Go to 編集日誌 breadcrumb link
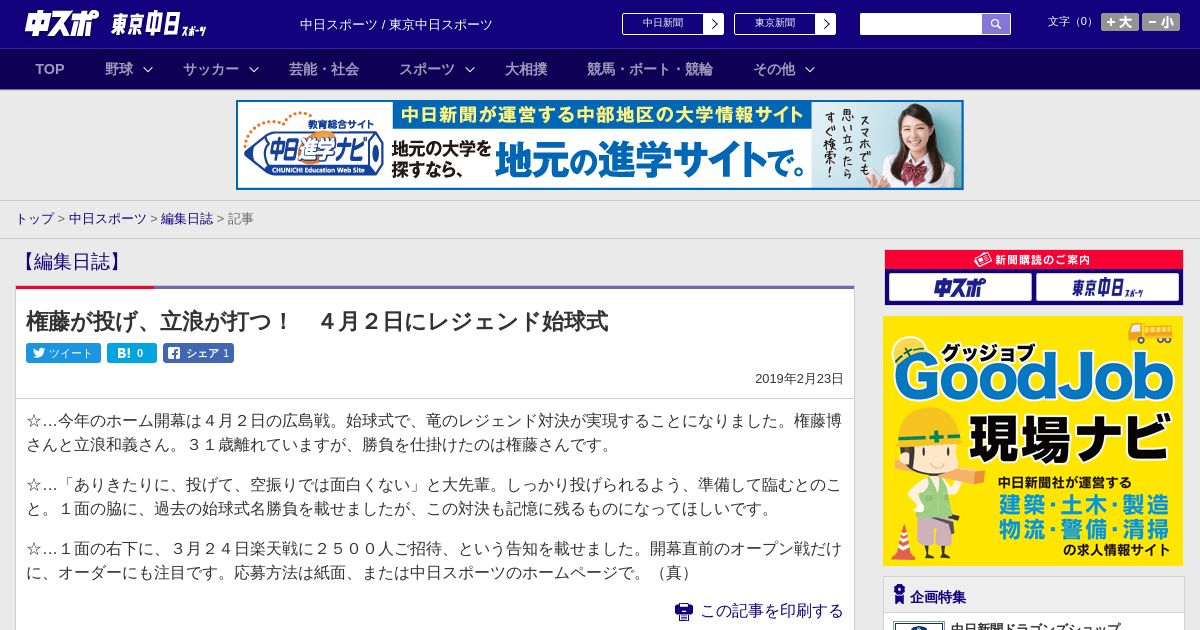This screenshot has height=630, width=1200. 187,218
